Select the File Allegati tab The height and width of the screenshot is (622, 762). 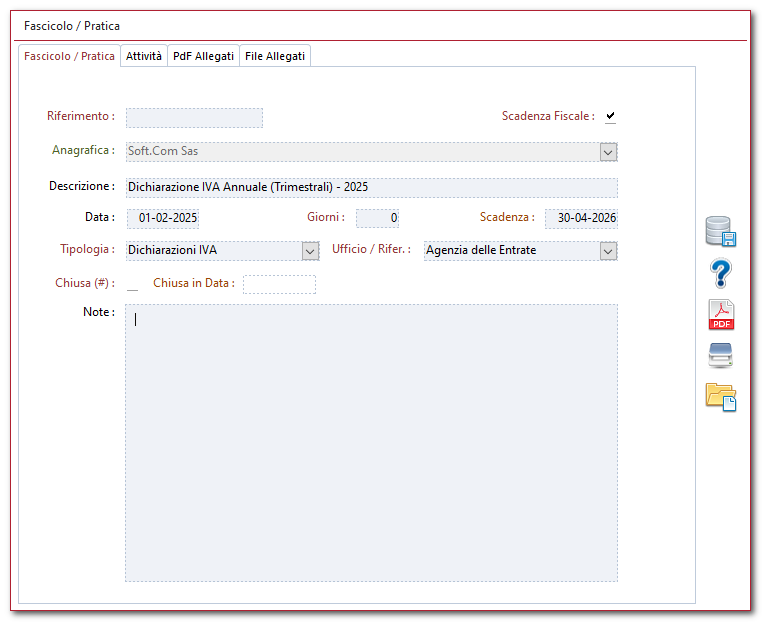pos(275,57)
